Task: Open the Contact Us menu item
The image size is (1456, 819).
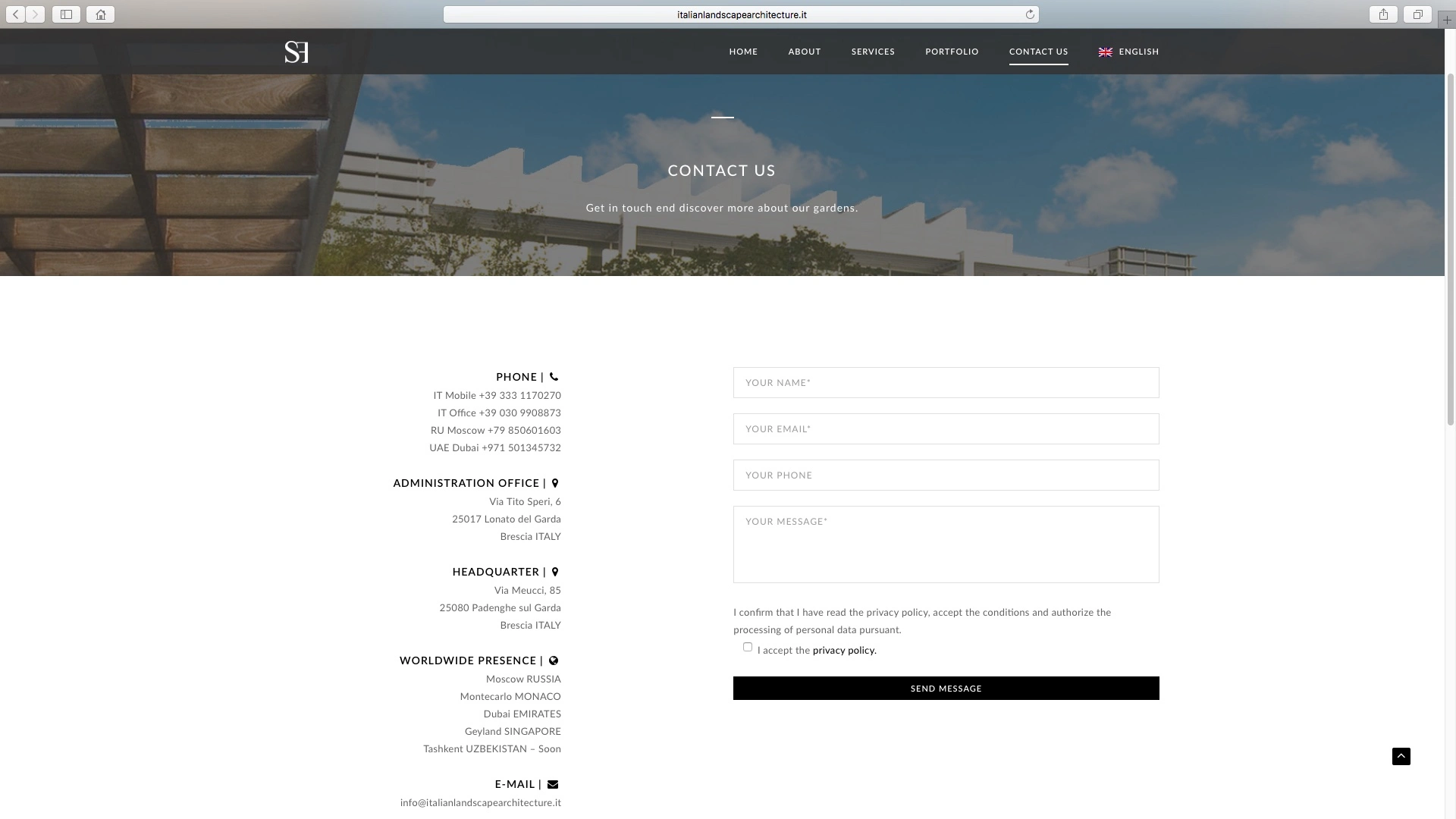Action: tap(1038, 52)
